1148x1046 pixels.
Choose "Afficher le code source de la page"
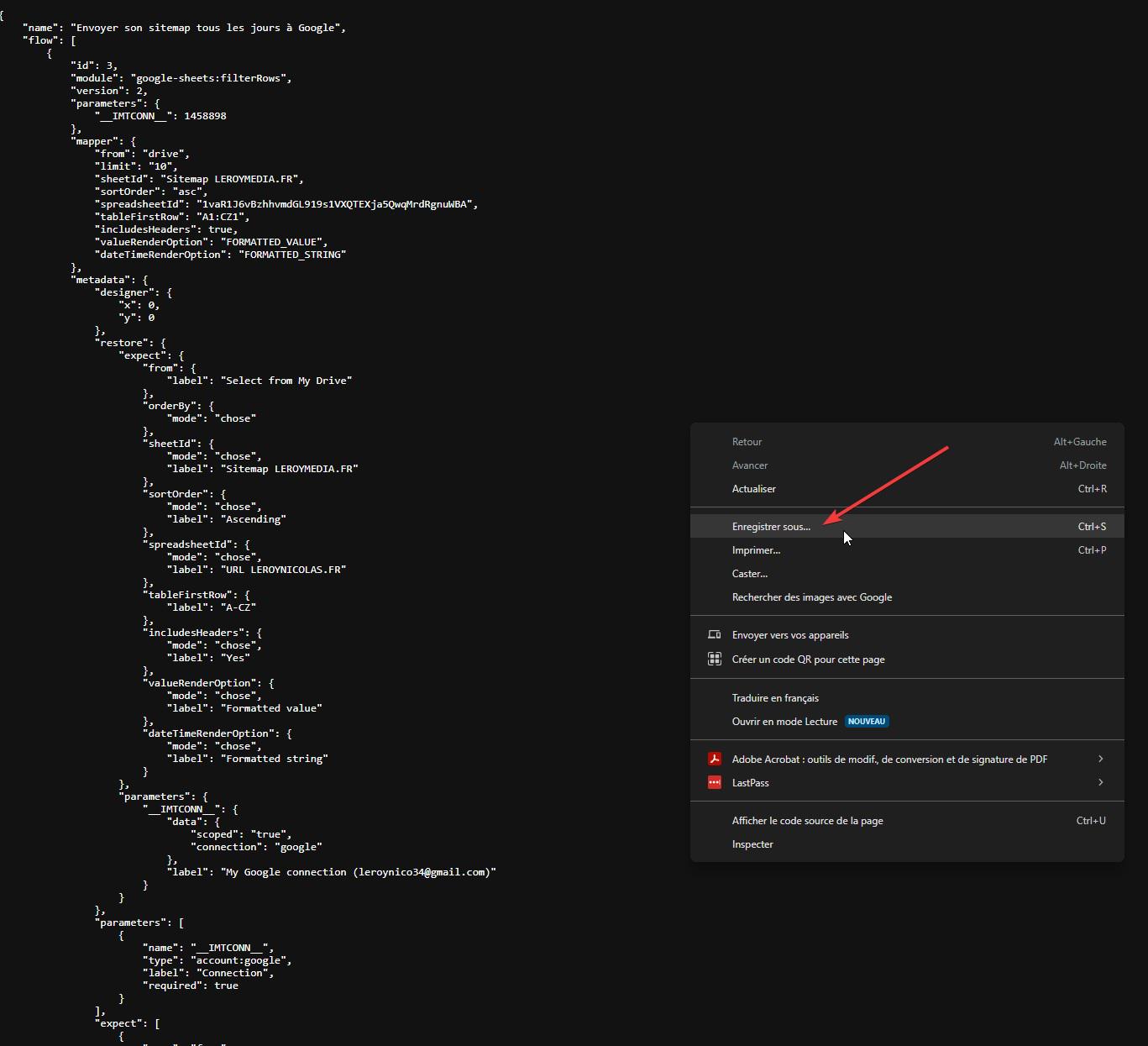point(907,821)
